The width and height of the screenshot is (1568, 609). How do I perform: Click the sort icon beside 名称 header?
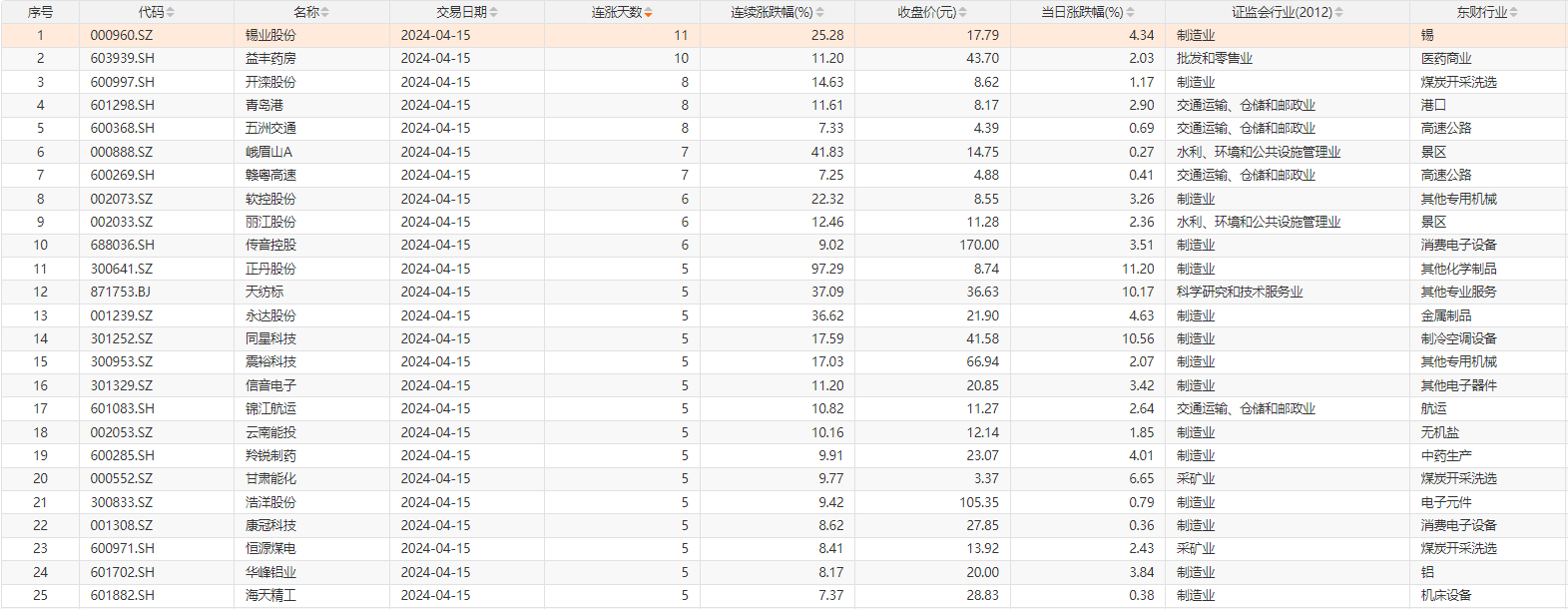[x=325, y=12]
